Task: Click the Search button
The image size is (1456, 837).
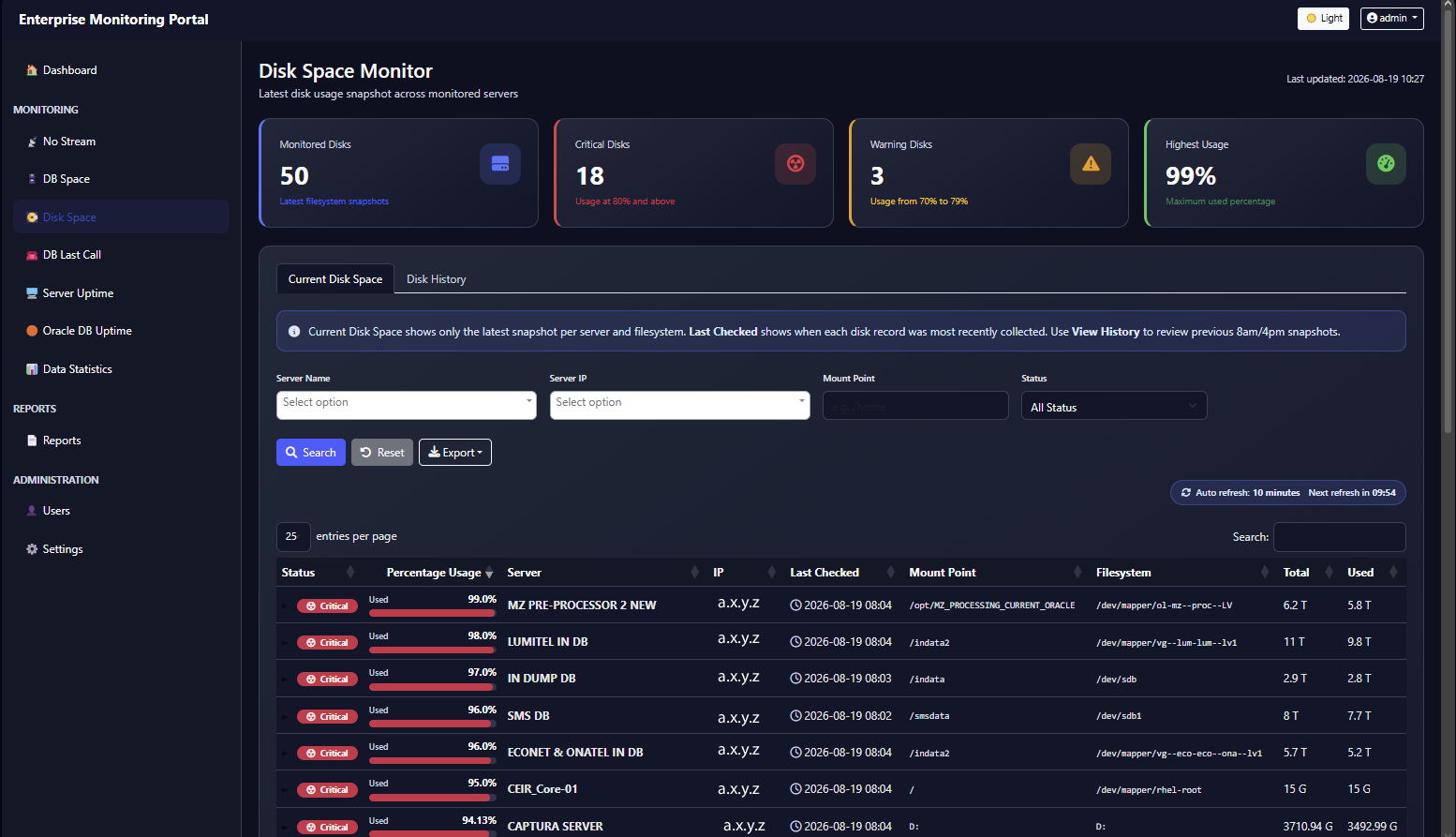Action: pos(311,453)
